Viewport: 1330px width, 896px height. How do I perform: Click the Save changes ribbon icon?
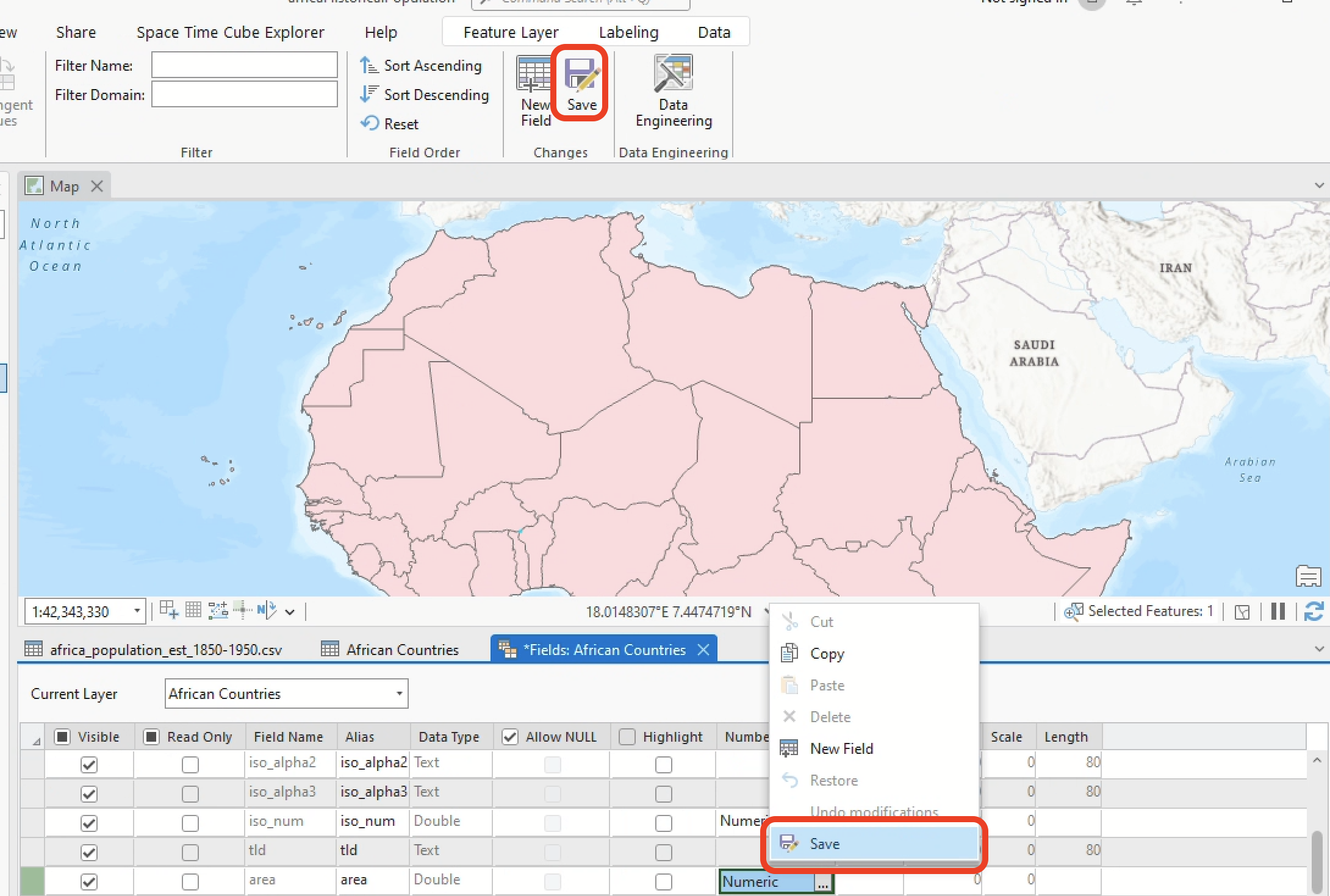point(581,76)
